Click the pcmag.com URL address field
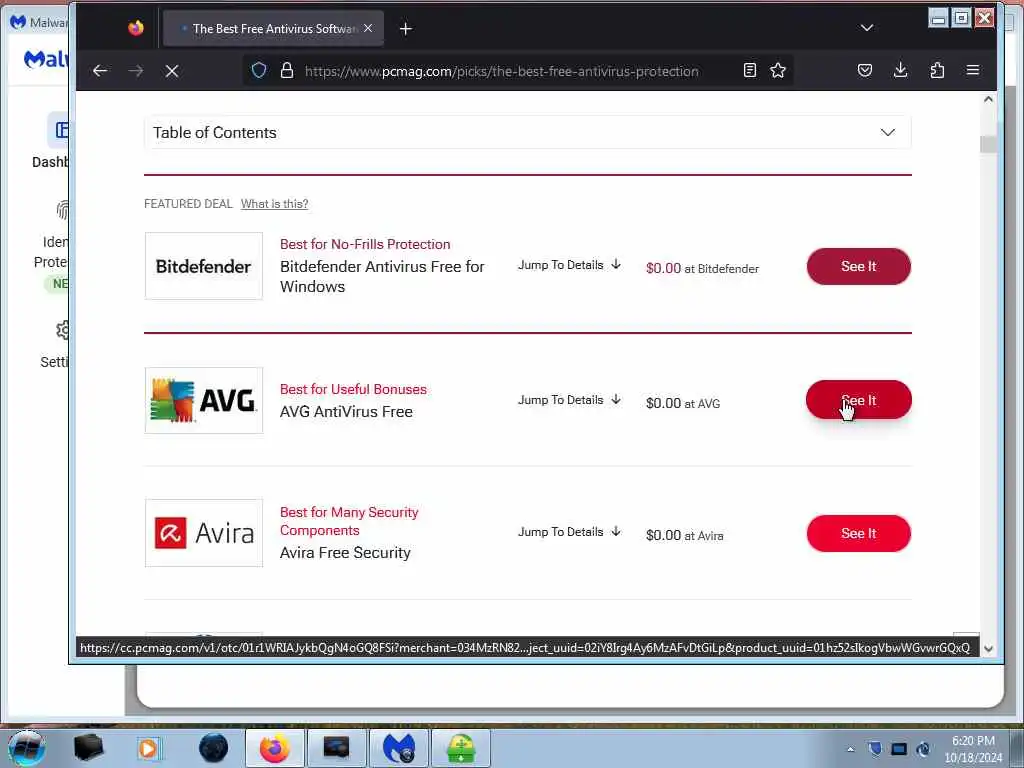Viewport: 1024px width, 768px height. point(502,71)
